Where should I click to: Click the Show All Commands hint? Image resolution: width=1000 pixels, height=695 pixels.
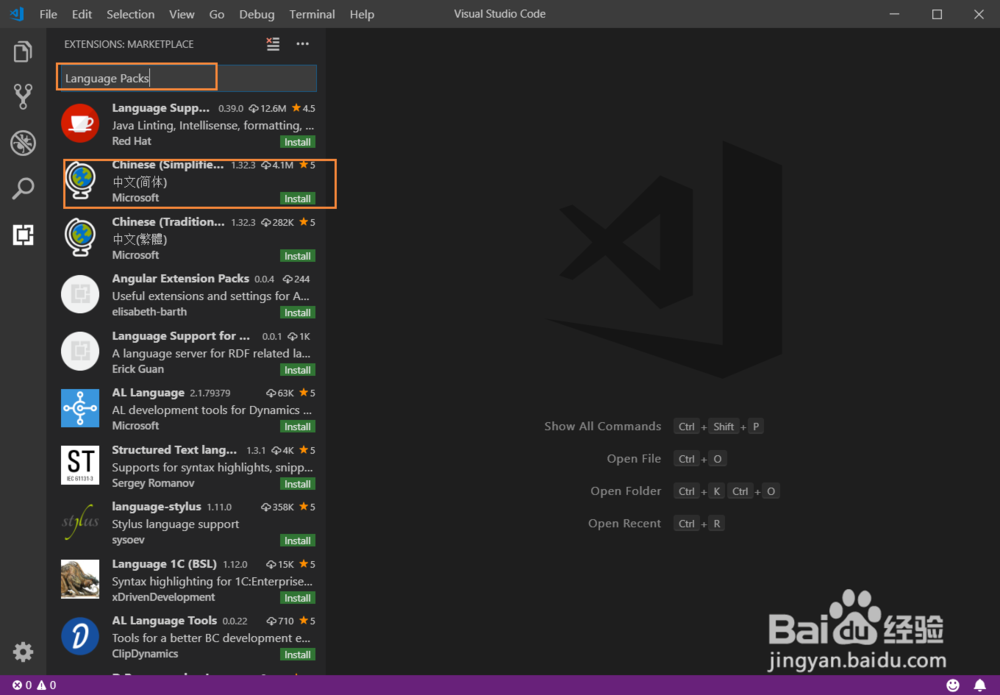click(603, 426)
